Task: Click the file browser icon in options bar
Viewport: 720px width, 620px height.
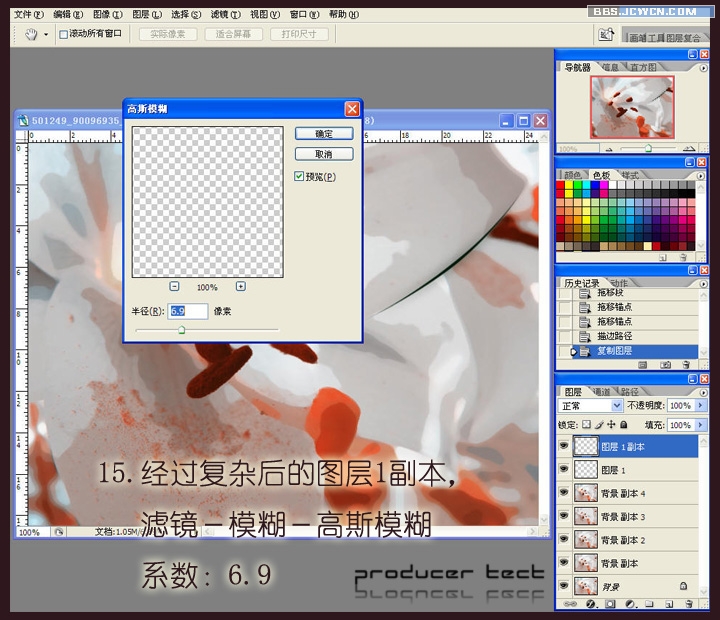Action: [x=606, y=34]
